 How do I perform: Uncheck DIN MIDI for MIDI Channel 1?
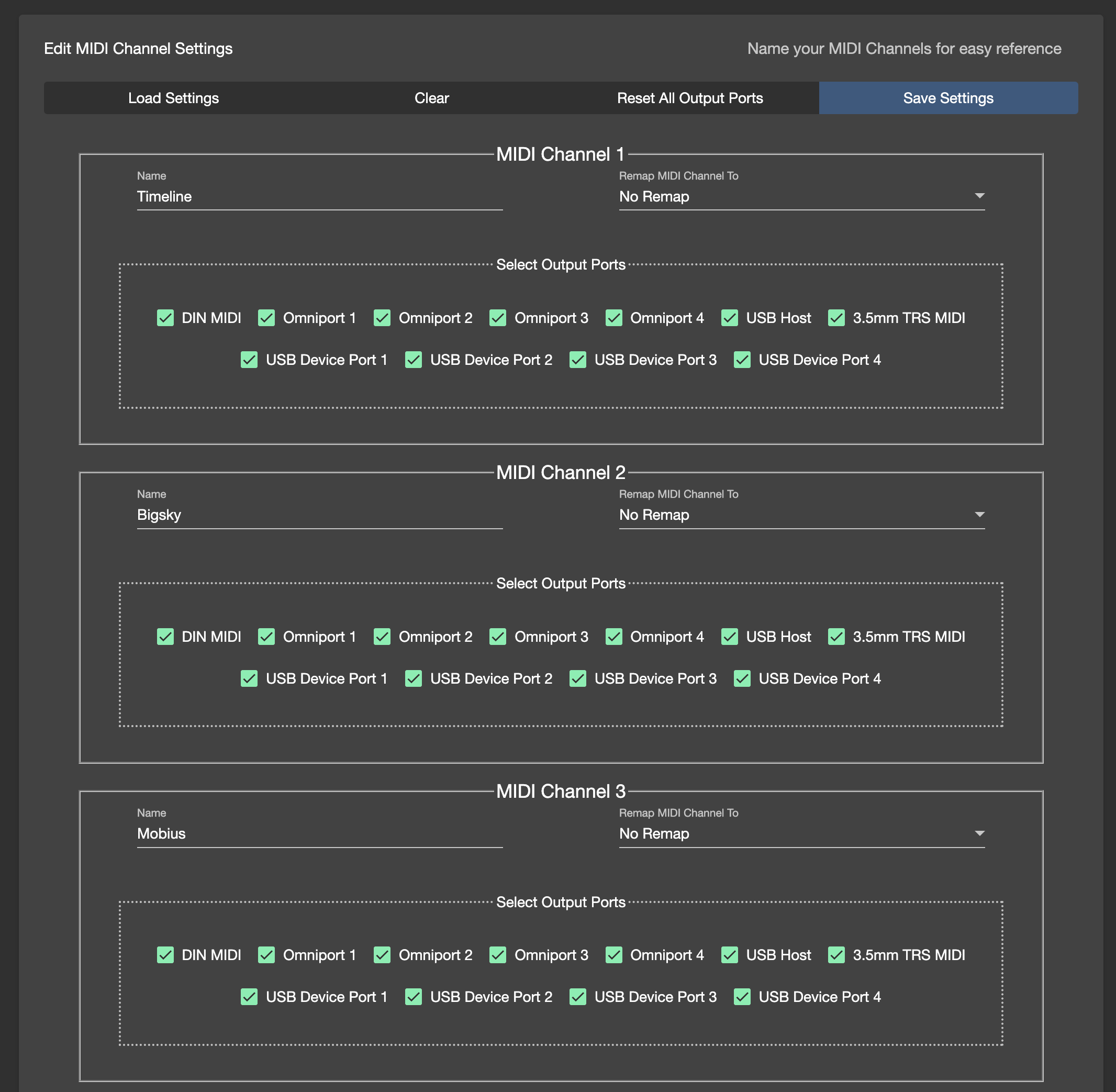(x=165, y=318)
